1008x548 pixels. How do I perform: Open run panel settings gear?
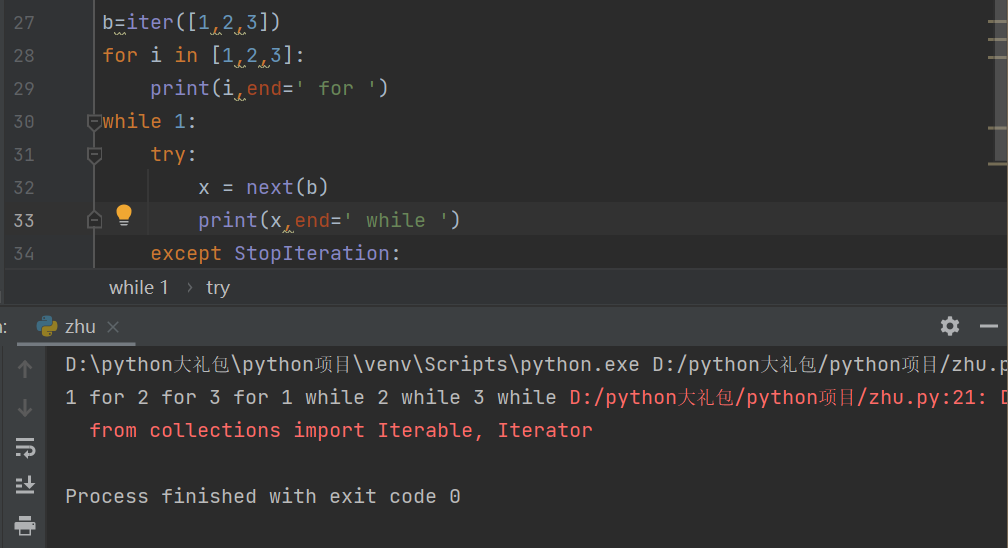pyautogui.click(x=950, y=326)
